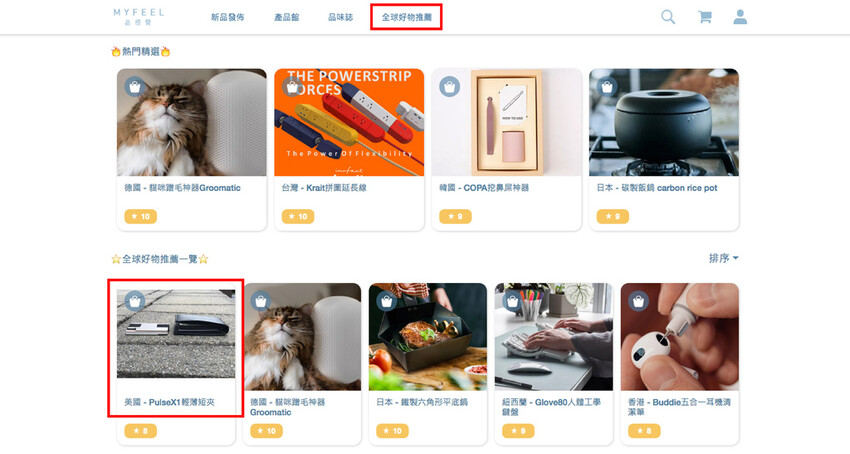Open 美國 - PulseX1輕薄短夾 product link
Screen dimensions: 850x454
click(x=169, y=402)
